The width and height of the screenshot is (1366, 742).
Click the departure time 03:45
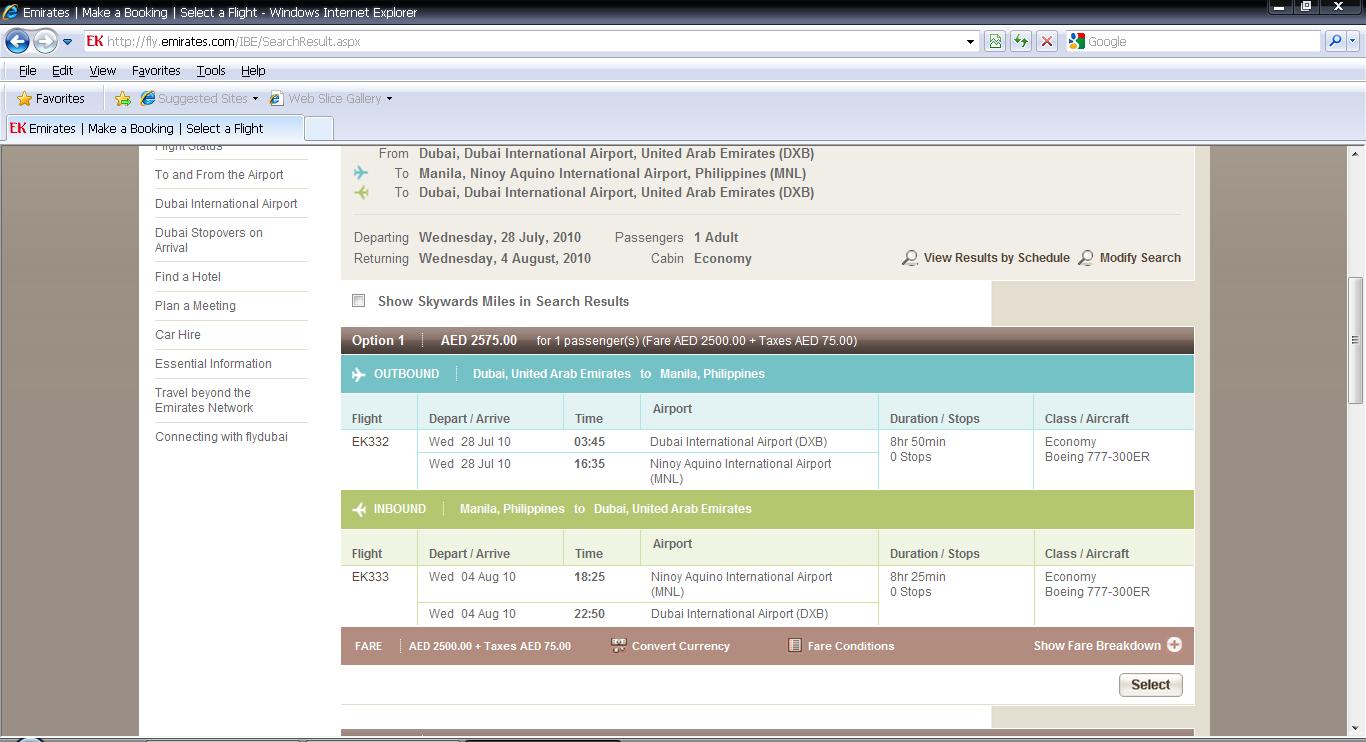(x=589, y=442)
